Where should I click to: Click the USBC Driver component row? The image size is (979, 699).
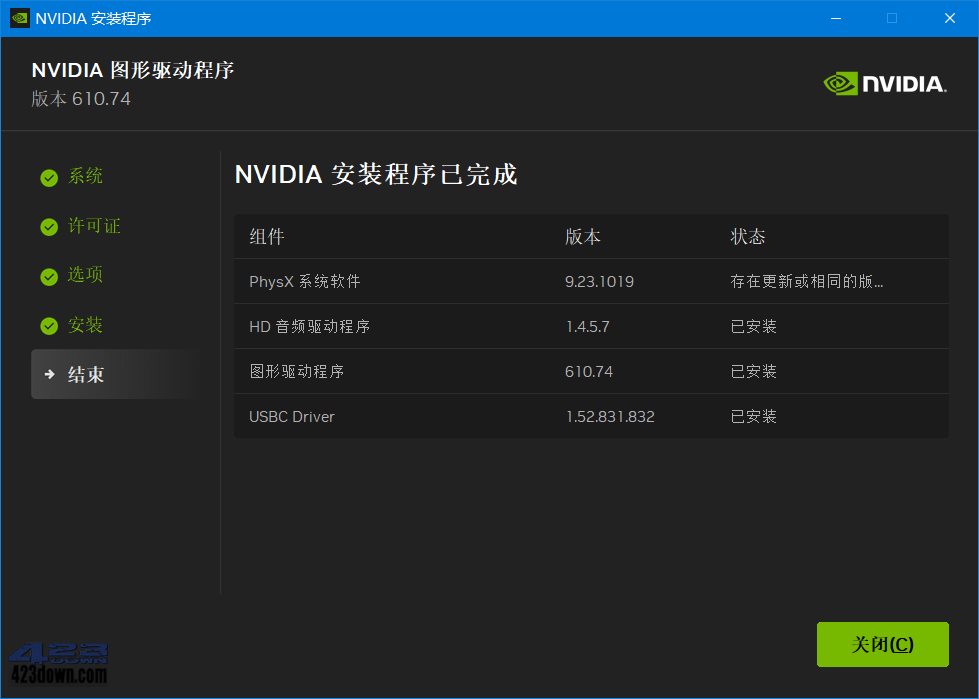pyautogui.click(x=591, y=416)
